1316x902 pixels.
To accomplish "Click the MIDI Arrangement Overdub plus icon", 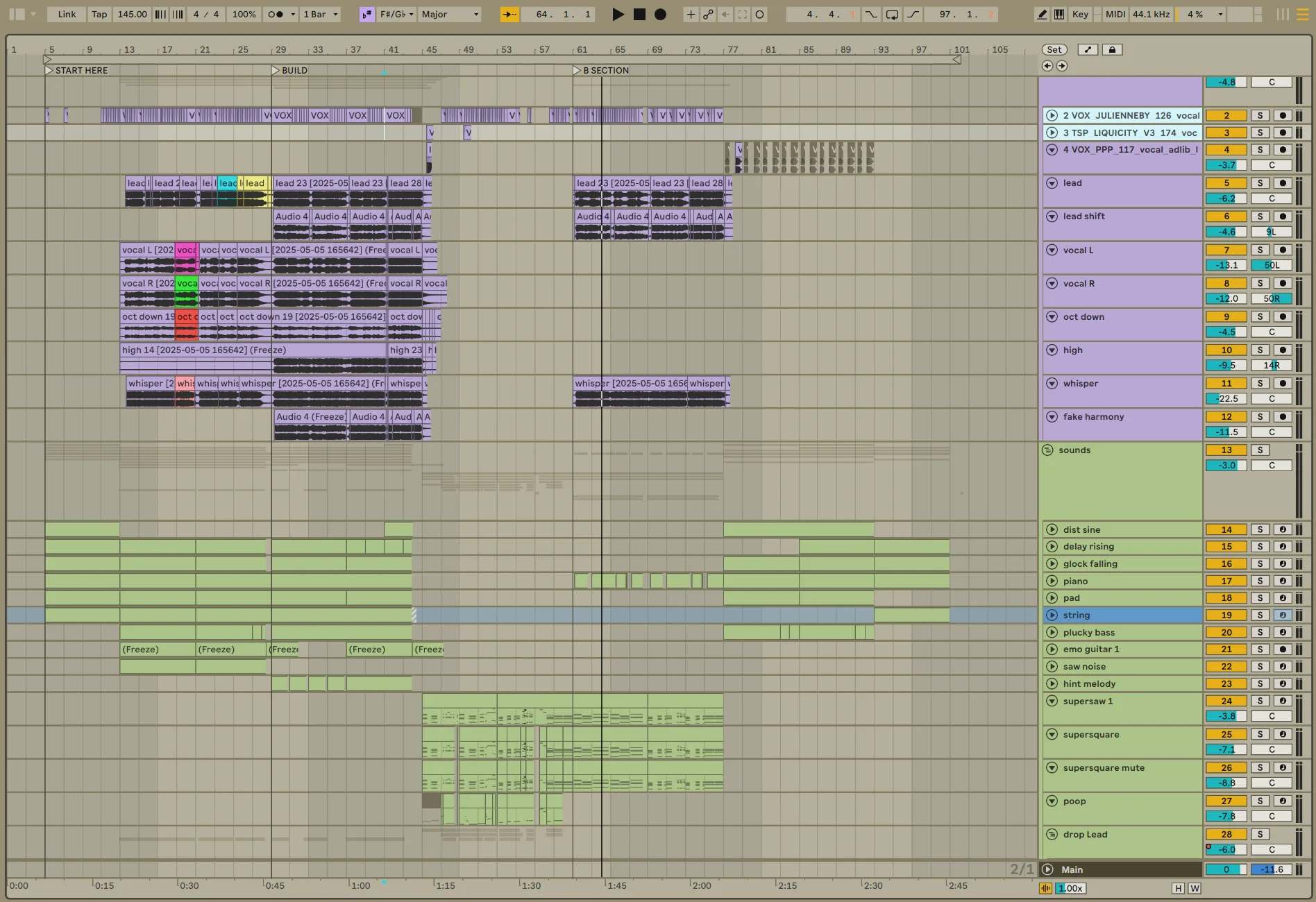I will [x=691, y=14].
